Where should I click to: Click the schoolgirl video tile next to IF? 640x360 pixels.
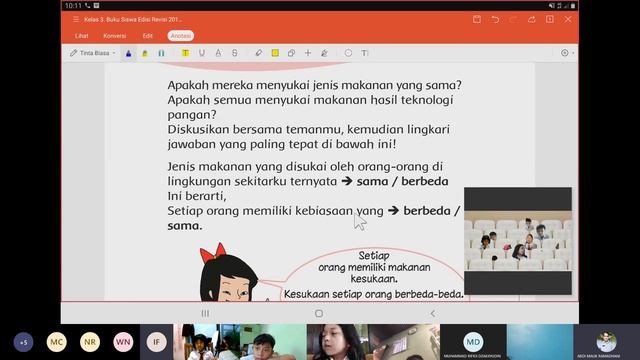pyautogui.click(x=206, y=342)
